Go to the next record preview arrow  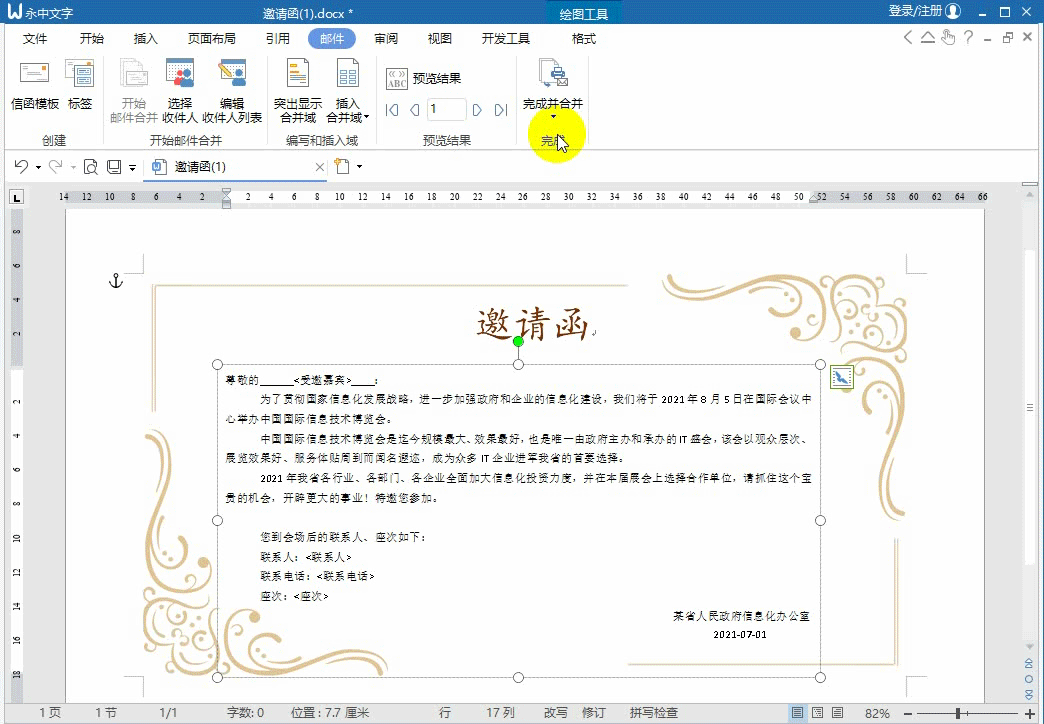(x=478, y=111)
